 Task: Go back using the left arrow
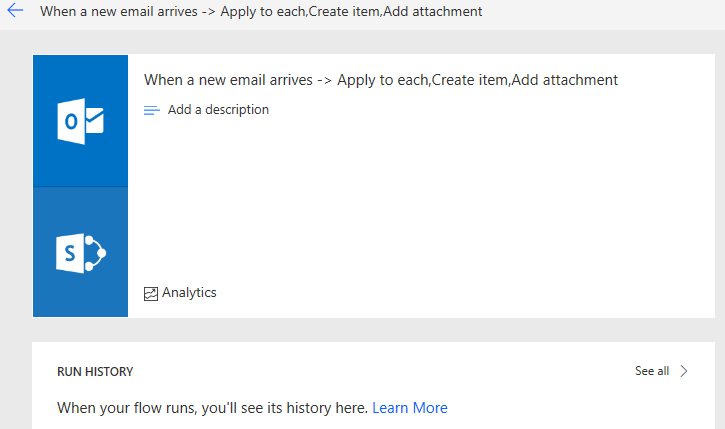15,12
